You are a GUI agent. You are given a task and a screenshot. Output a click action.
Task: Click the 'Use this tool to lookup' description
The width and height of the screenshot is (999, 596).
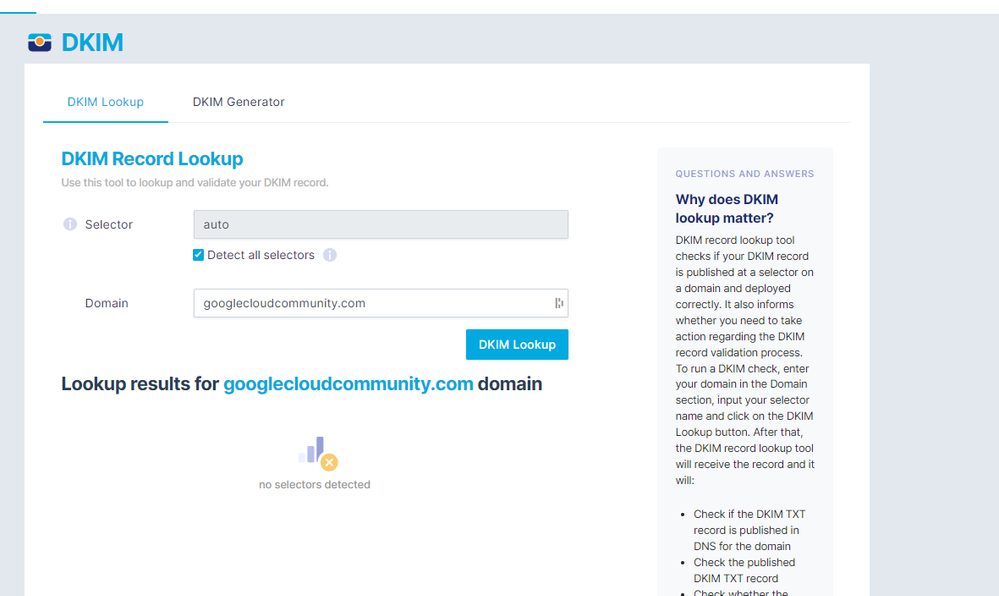point(195,182)
